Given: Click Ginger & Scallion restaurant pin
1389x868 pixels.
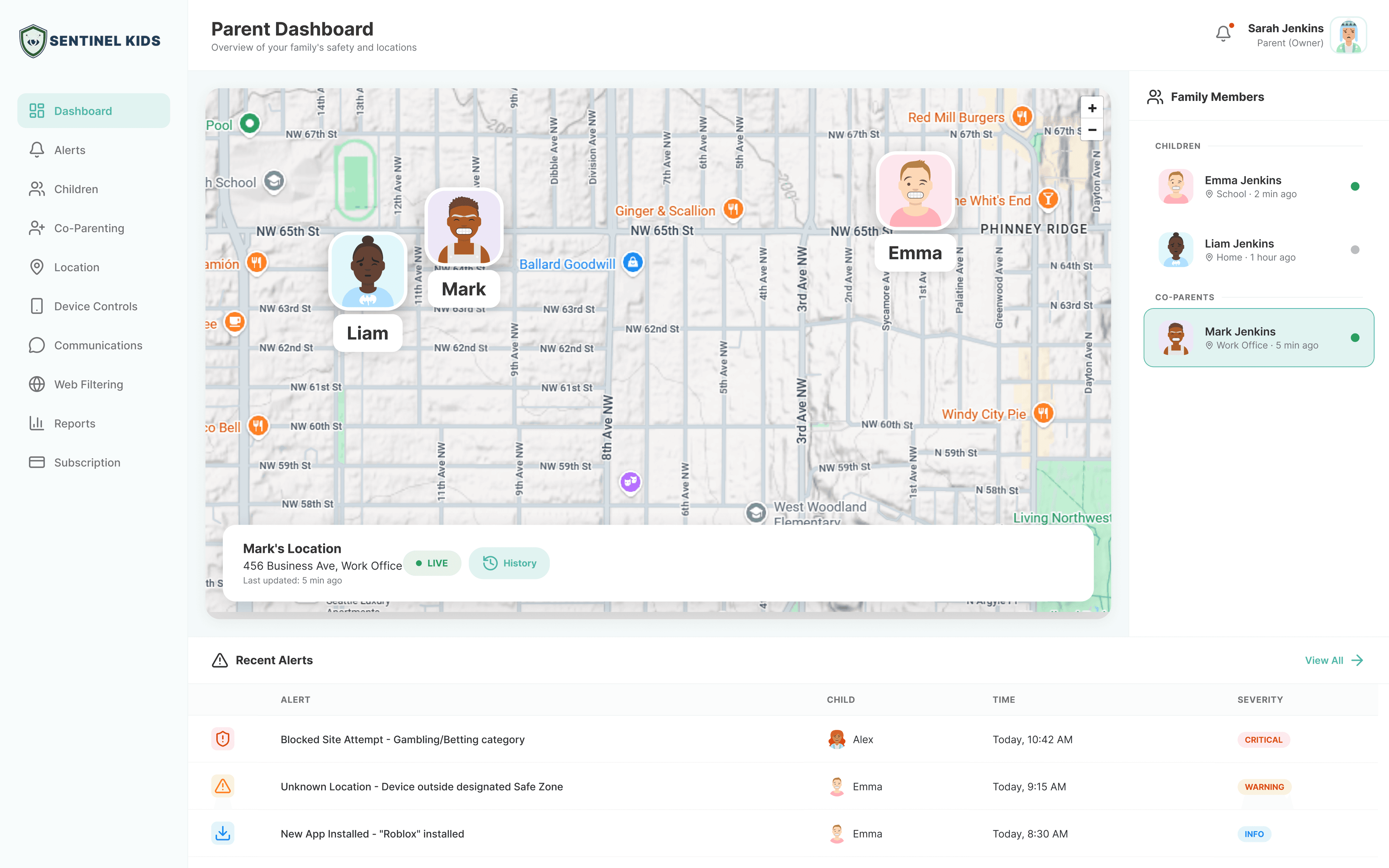Looking at the screenshot, I should [x=733, y=209].
